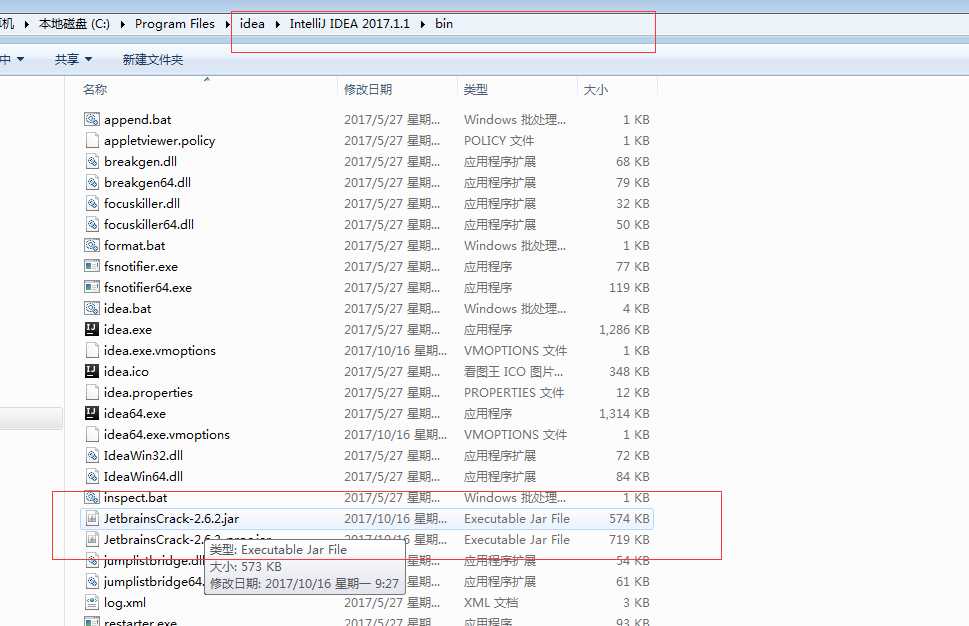Click the 看图王 ICO 图片 type cell
The height and width of the screenshot is (626, 969).
[514, 371]
